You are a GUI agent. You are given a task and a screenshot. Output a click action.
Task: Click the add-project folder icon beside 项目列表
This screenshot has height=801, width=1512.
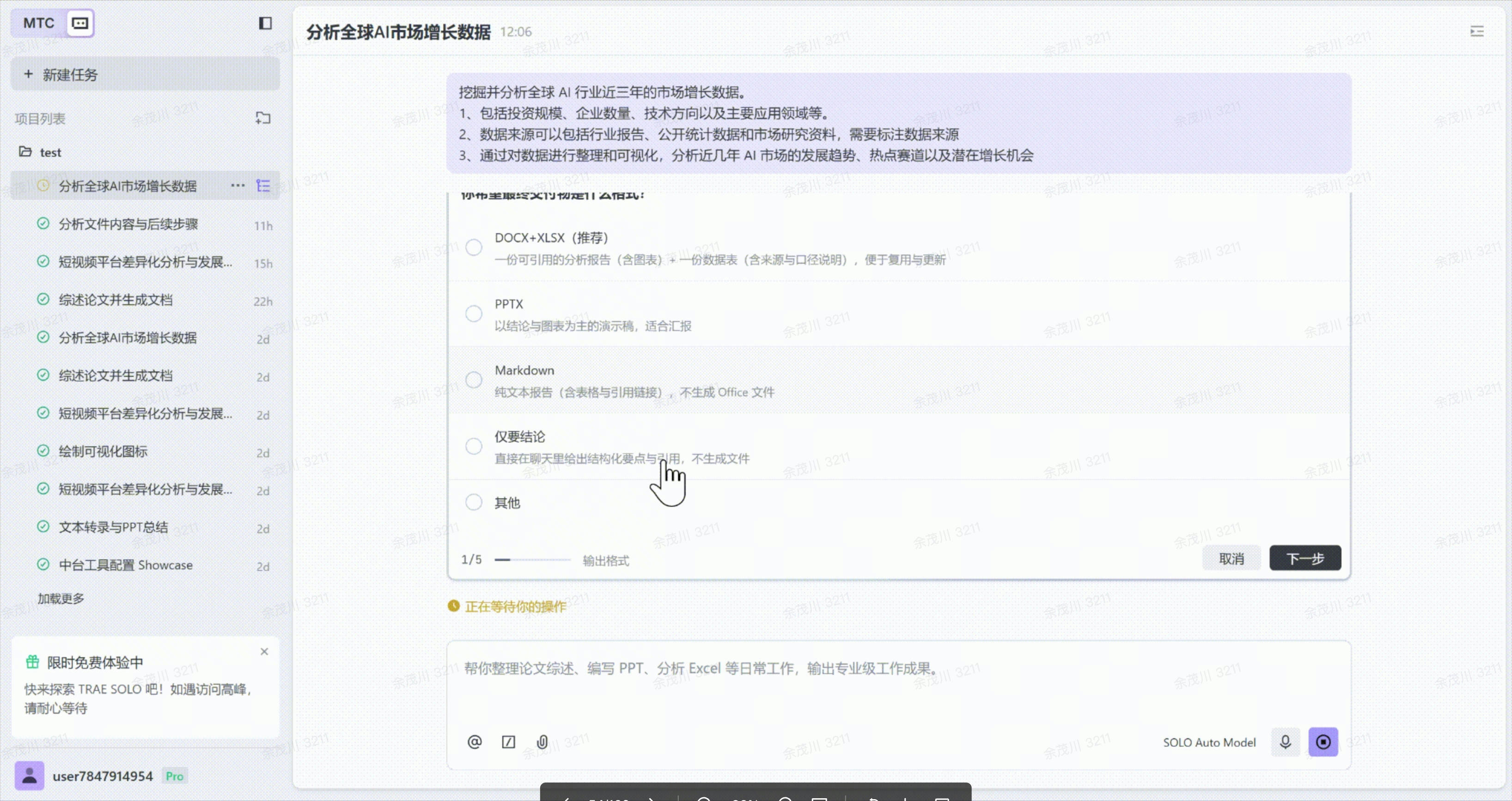(x=263, y=118)
